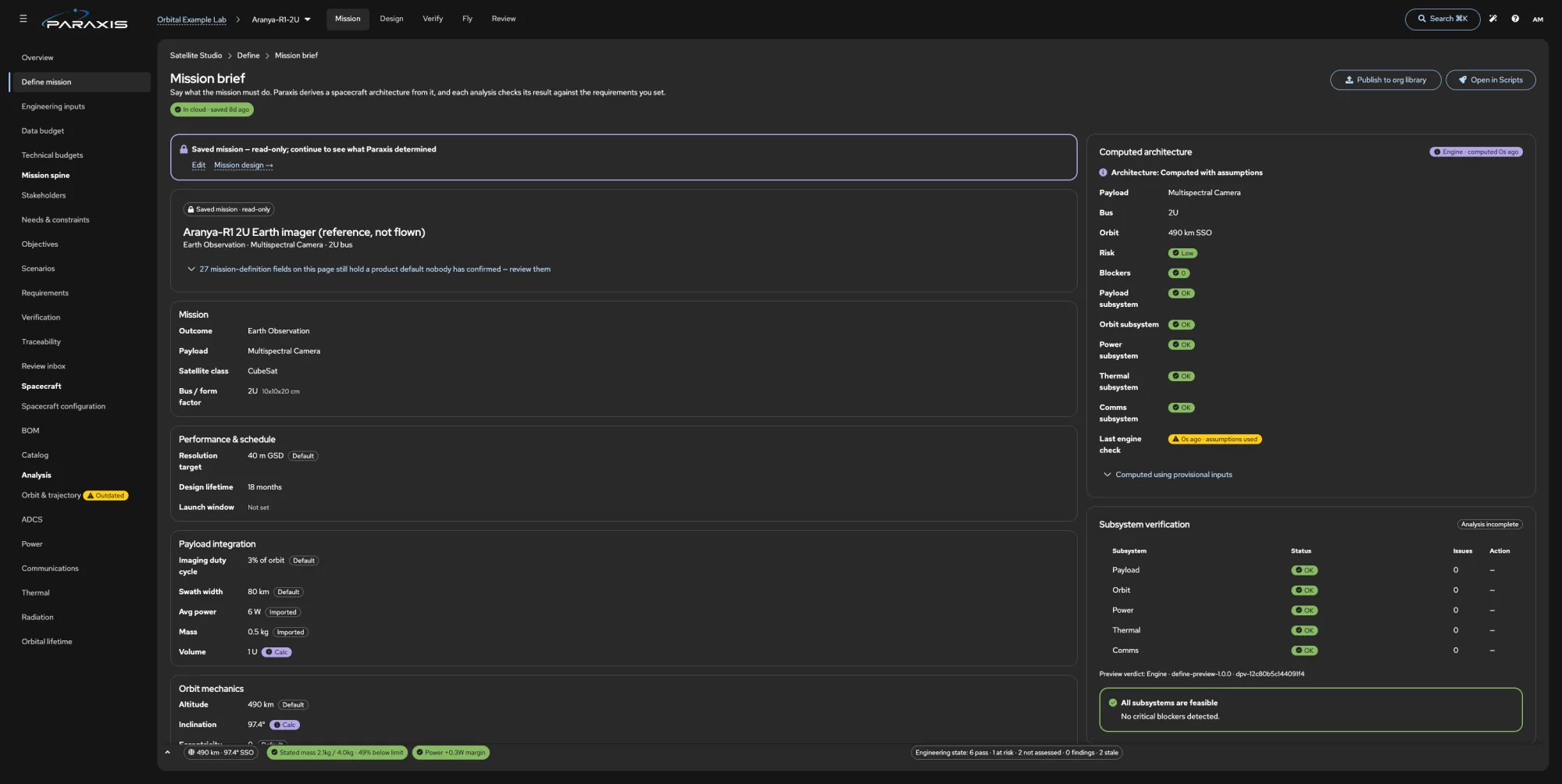The image size is (1562, 784).
Task: Open Engineering inputs in the sidebar
Action: [80, 106]
